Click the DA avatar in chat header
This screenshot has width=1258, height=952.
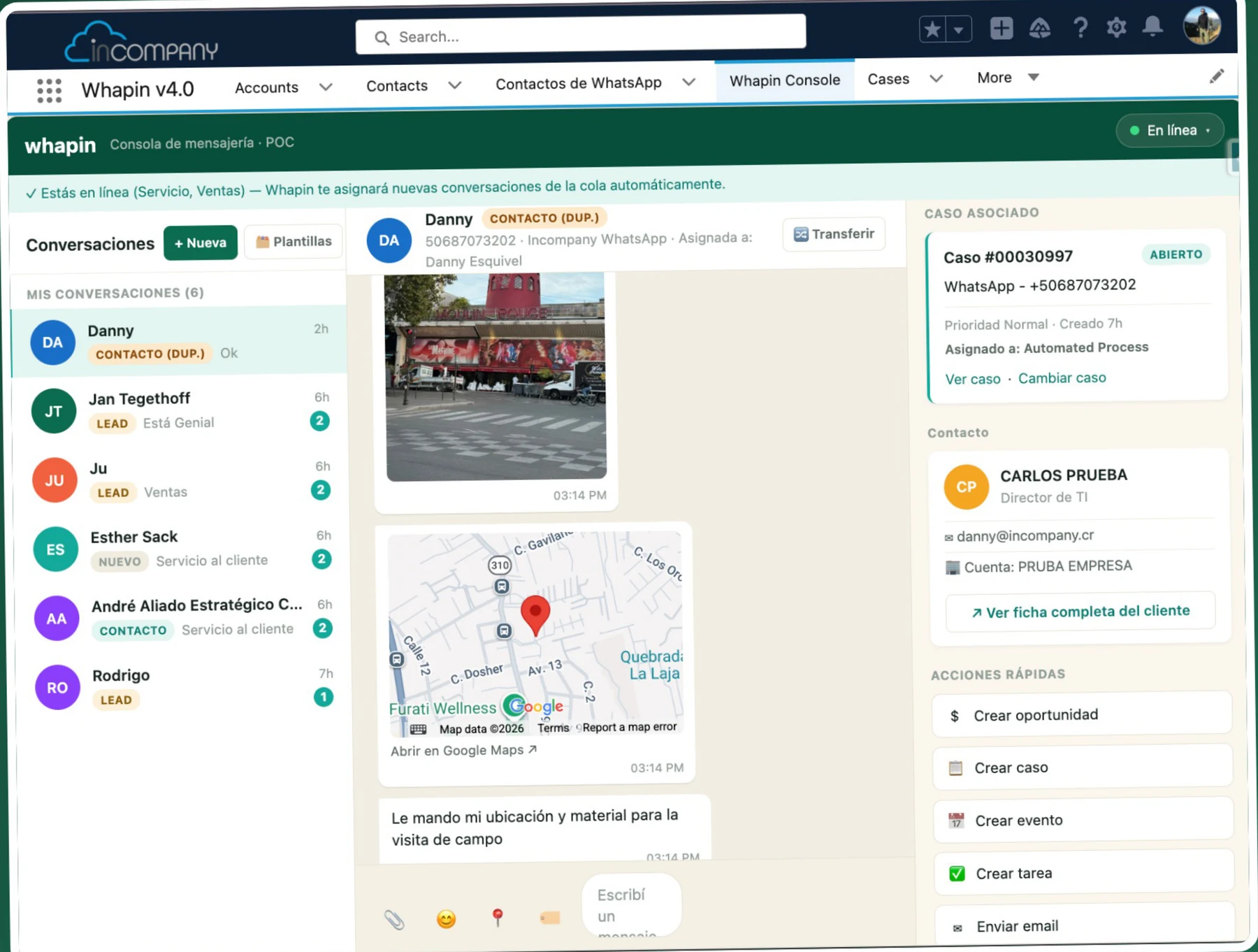coord(389,240)
